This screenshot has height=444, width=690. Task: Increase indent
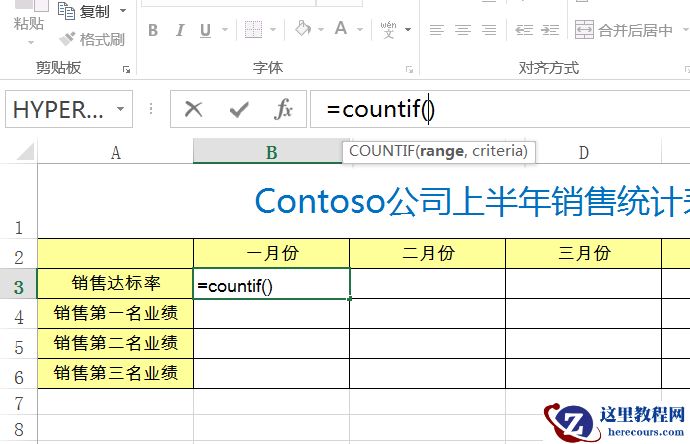point(550,30)
